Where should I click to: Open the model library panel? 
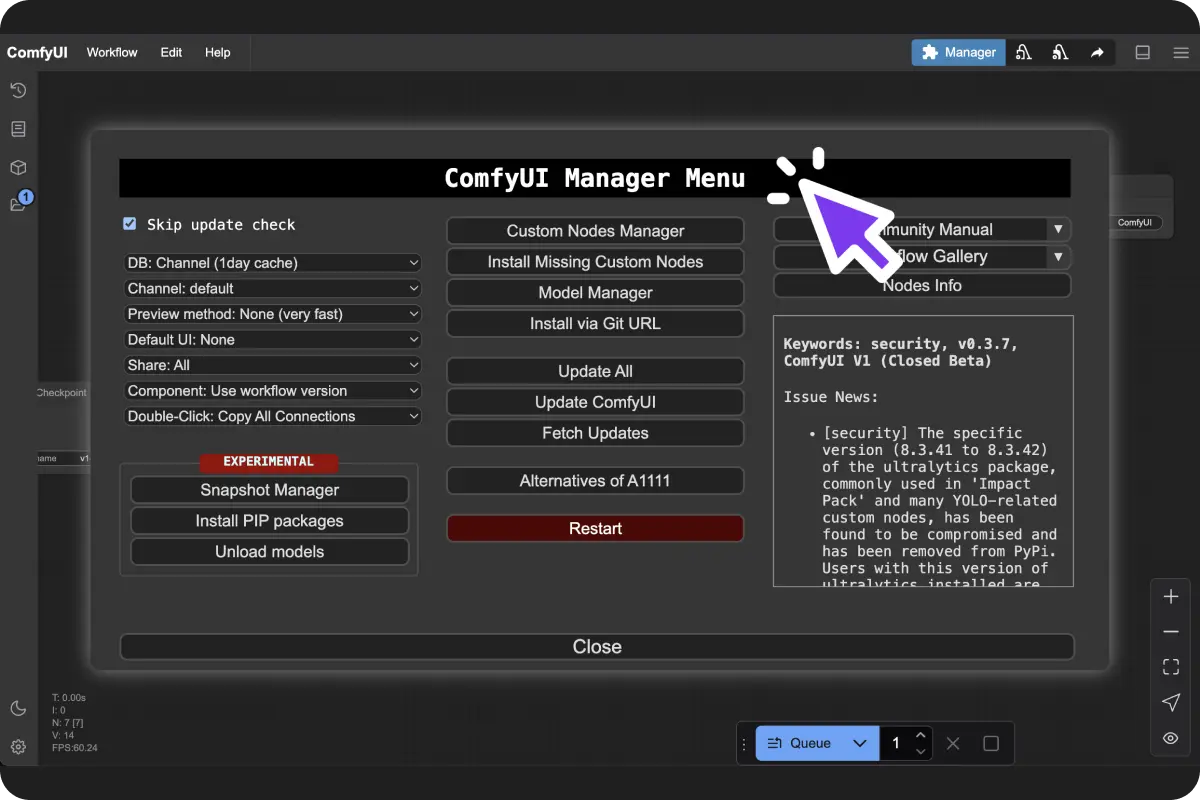[x=18, y=167]
